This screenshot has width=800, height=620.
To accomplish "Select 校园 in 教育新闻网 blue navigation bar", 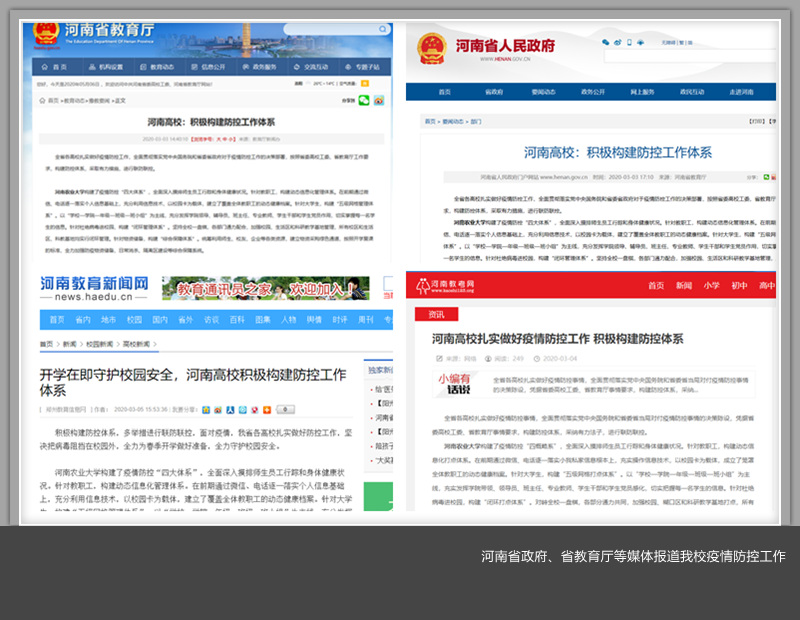I will pos(134,320).
